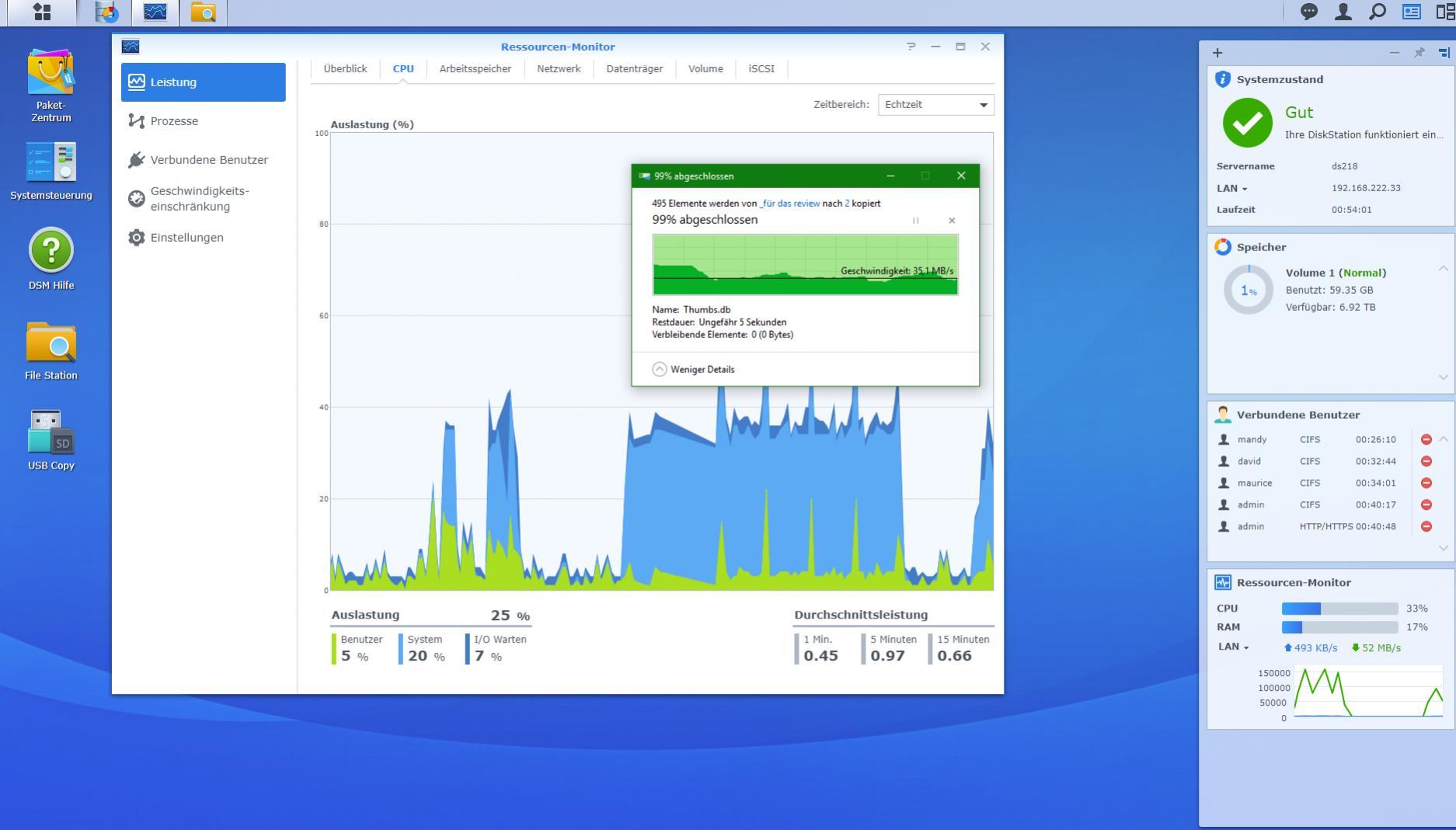1456x830 pixels.
Task: Toggle the widgets panel icon
Action: click(x=1411, y=12)
